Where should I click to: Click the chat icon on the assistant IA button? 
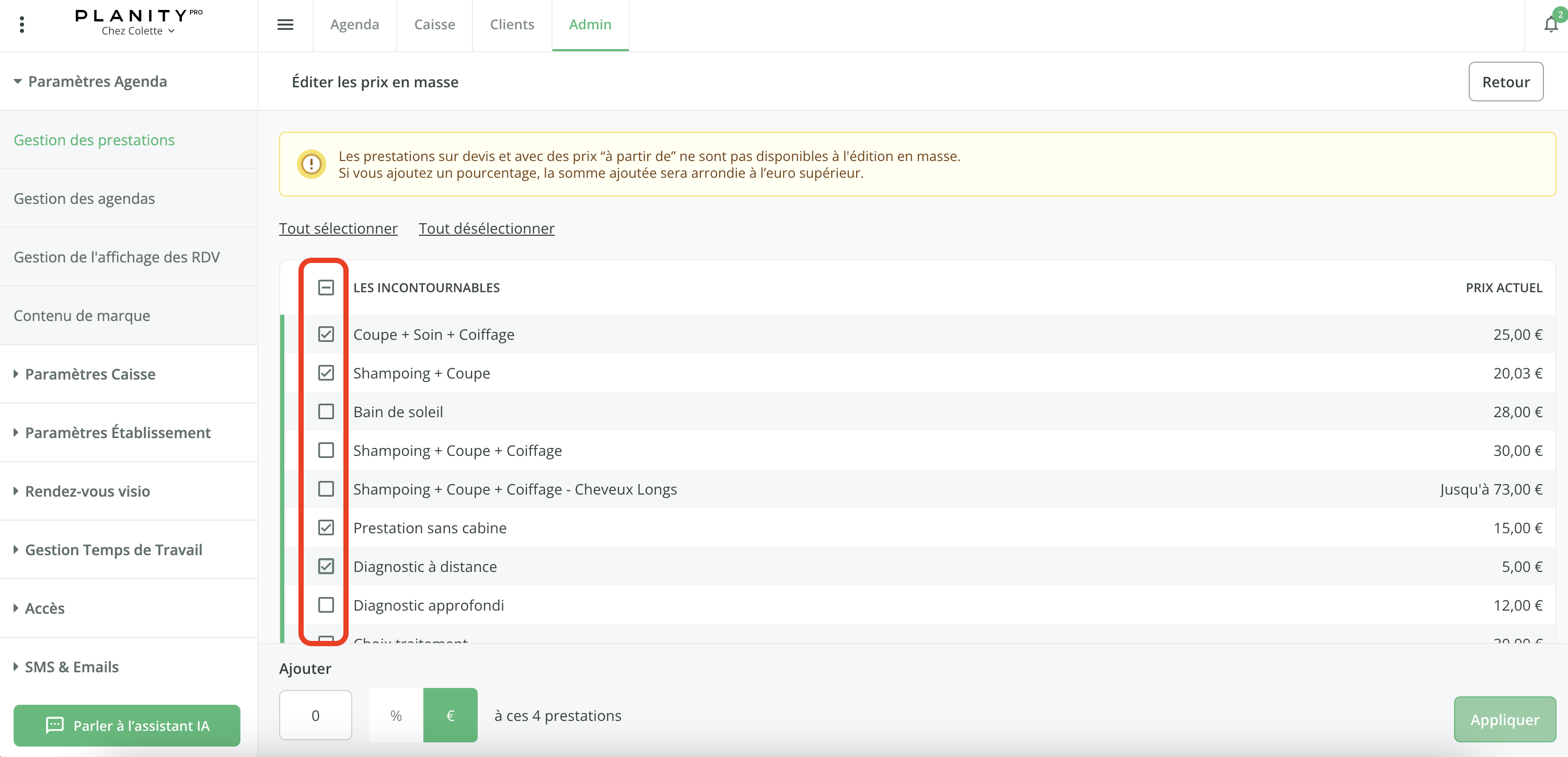click(x=55, y=725)
